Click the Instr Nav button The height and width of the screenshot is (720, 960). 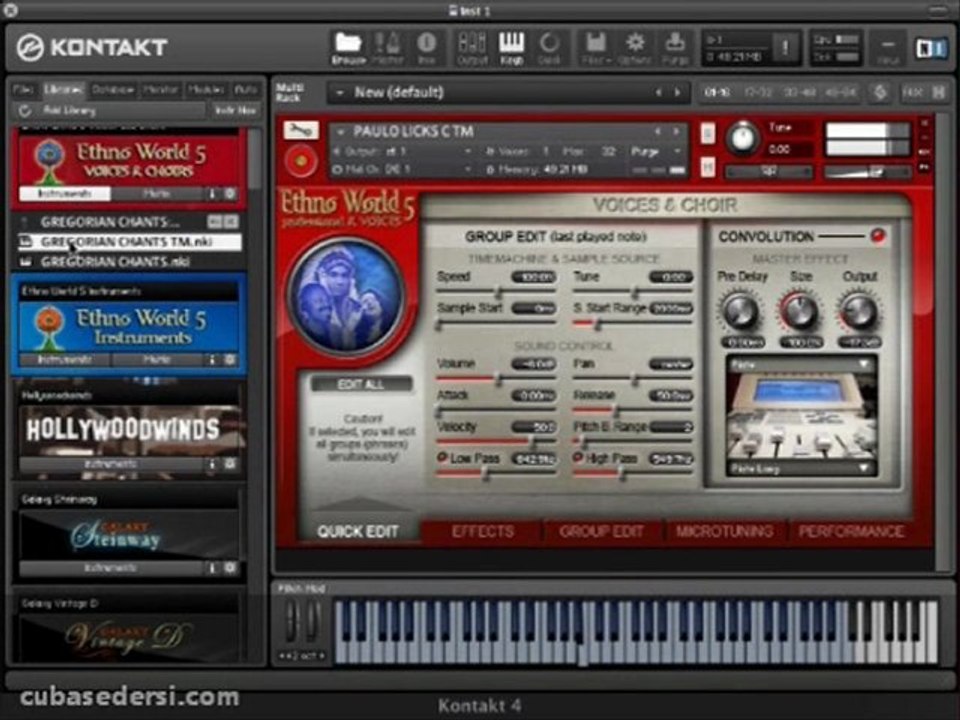(236, 111)
